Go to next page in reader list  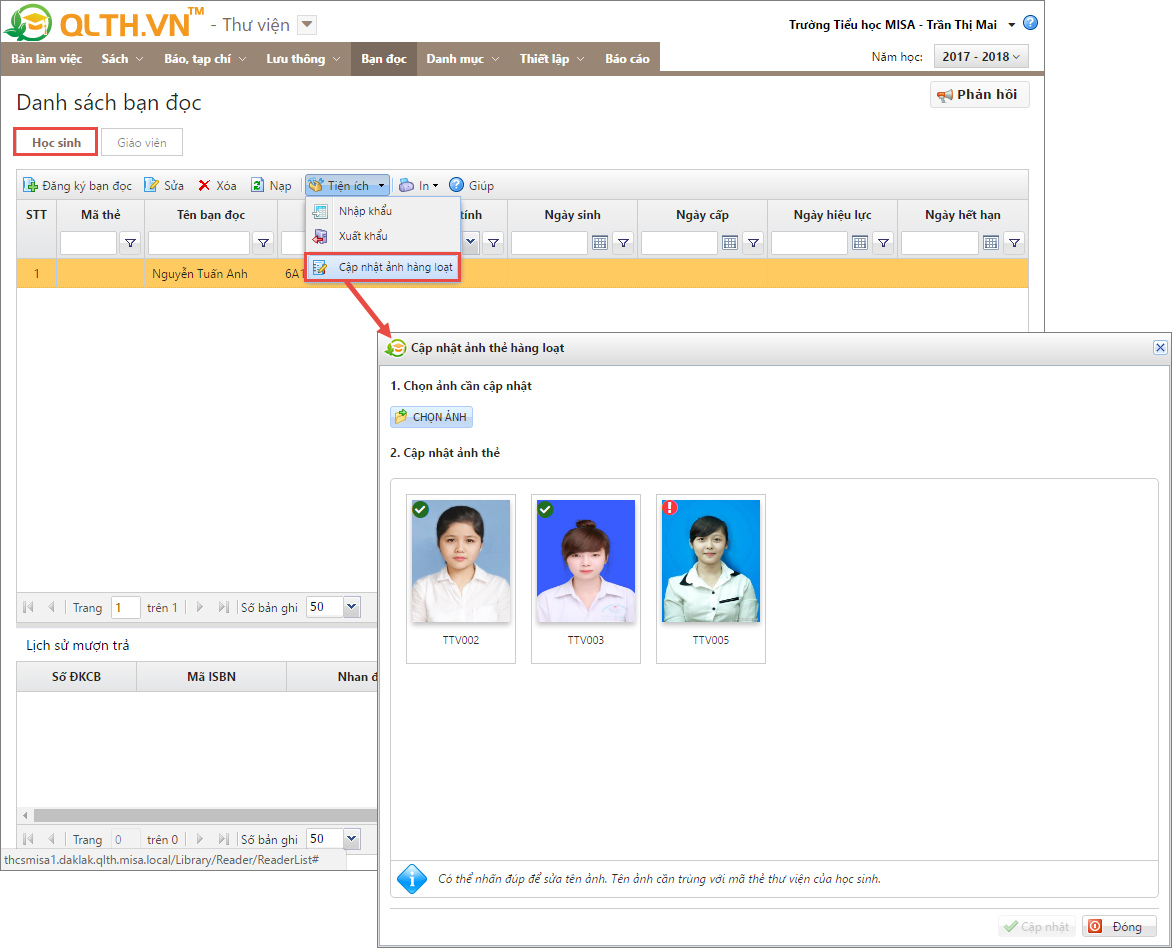click(x=200, y=607)
